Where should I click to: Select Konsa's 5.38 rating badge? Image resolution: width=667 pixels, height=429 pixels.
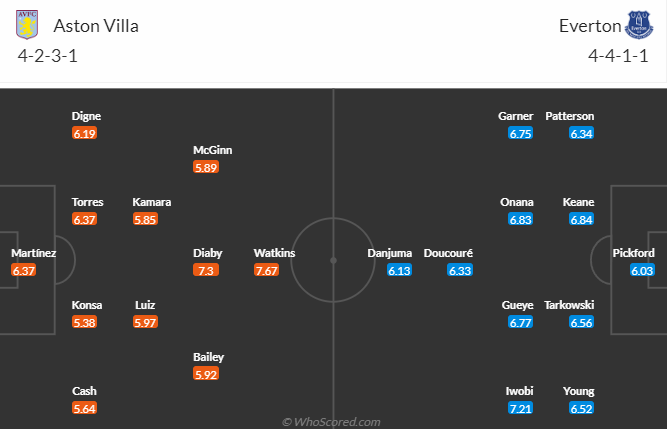pos(84,322)
